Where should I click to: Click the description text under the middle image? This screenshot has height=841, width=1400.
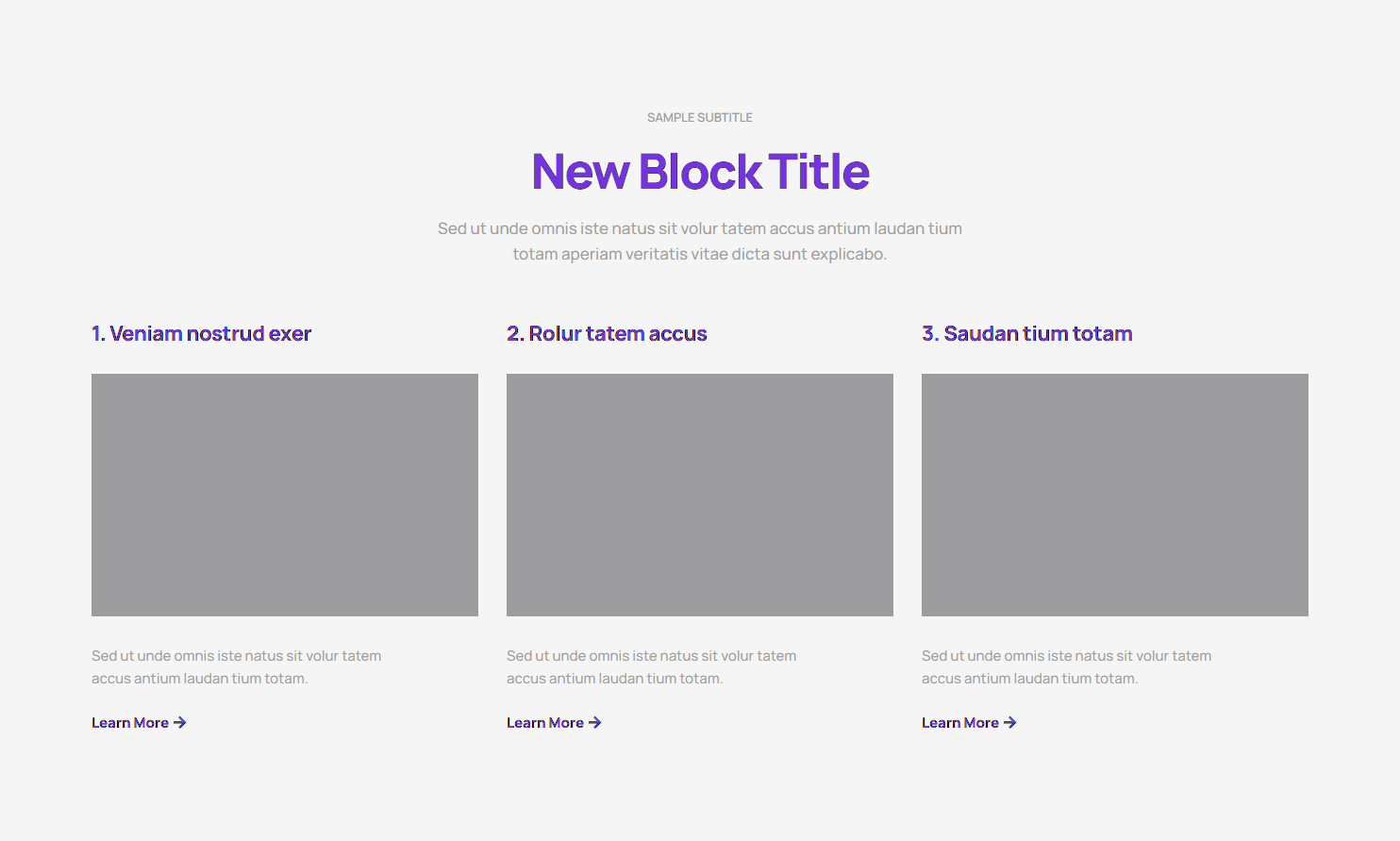651,666
